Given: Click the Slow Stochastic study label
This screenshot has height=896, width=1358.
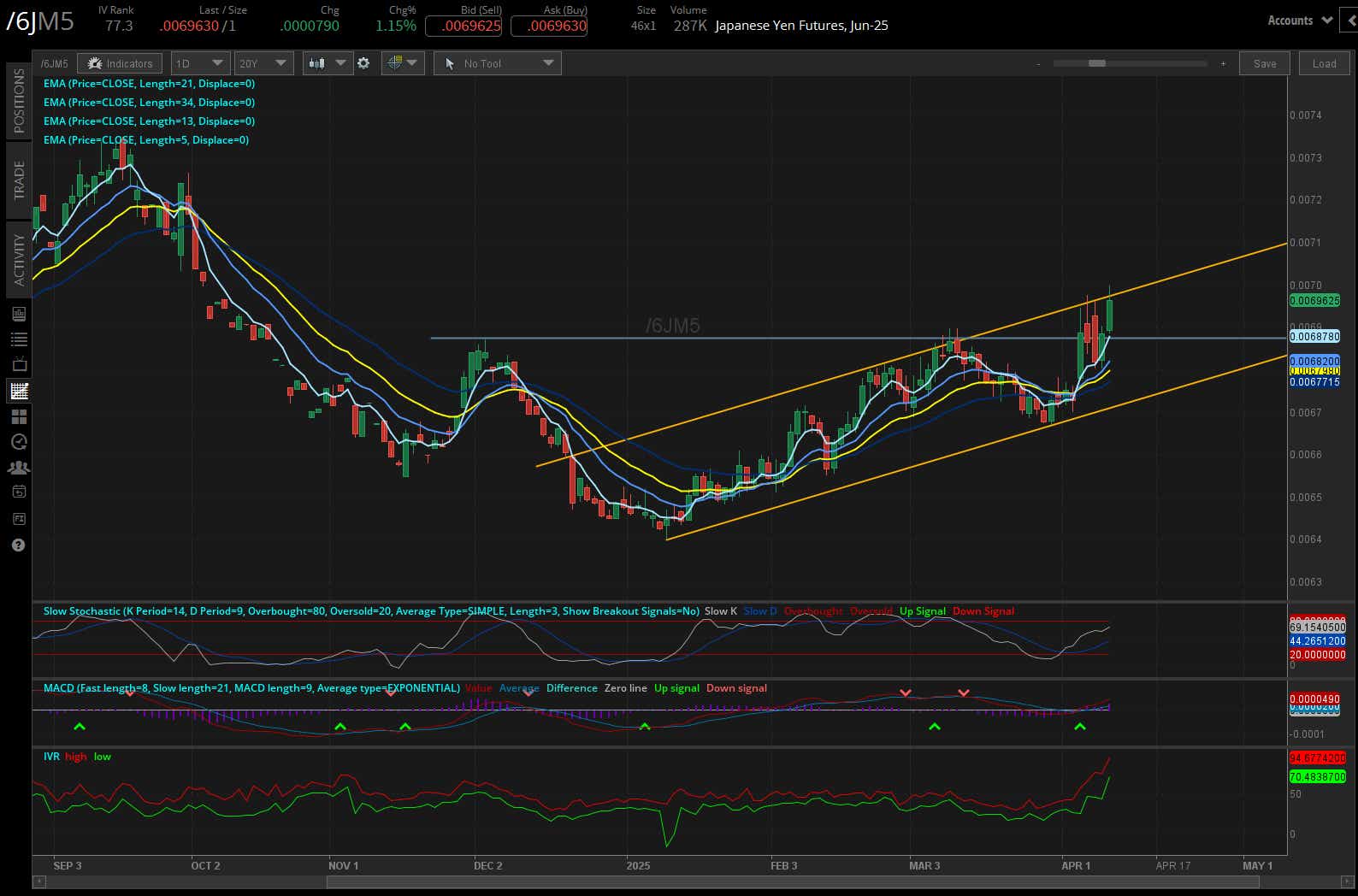Looking at the screenshot, I should tap(371, 611).
